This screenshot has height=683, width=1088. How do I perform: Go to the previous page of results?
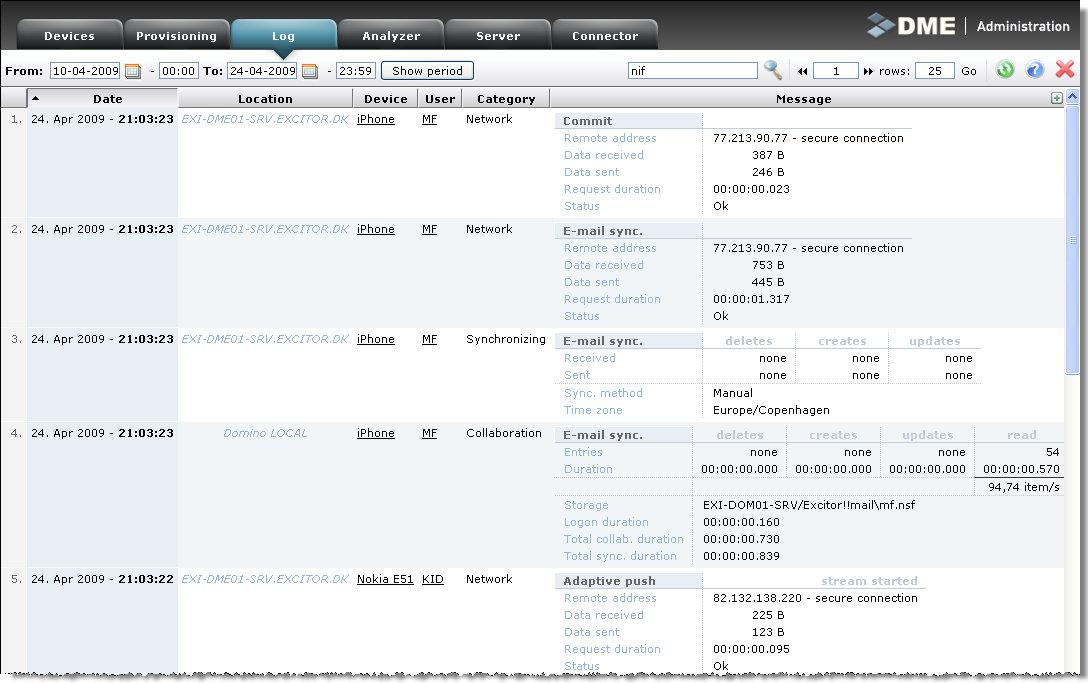802,71
